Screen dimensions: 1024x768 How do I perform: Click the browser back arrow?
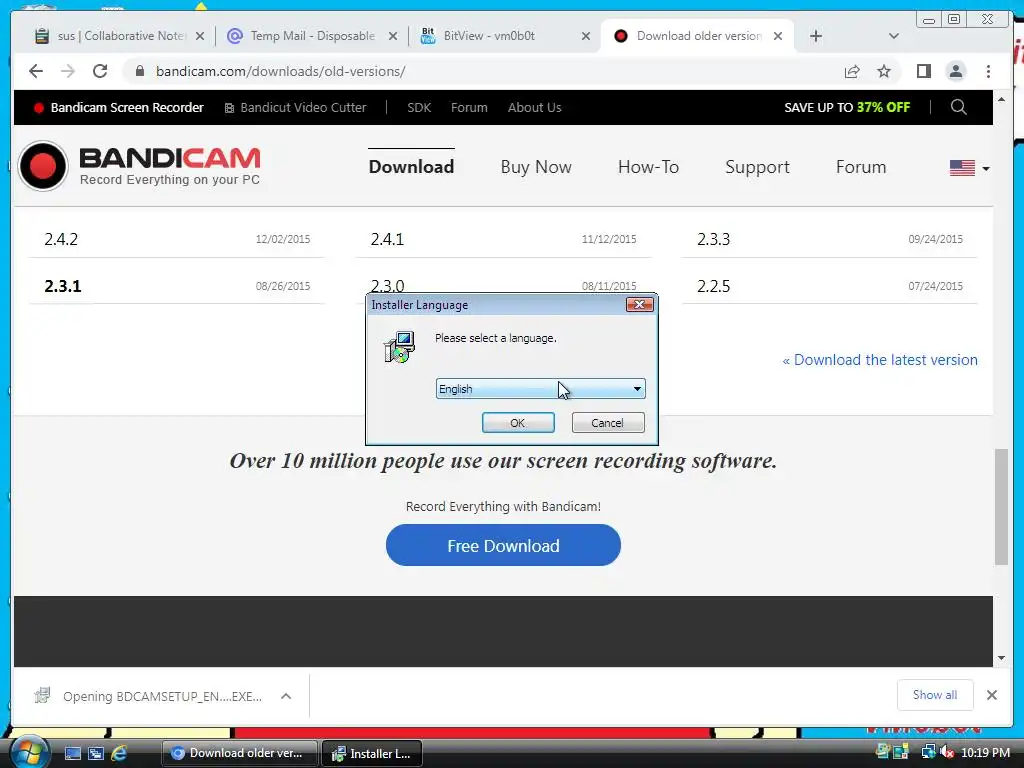(x=36, y=71)
